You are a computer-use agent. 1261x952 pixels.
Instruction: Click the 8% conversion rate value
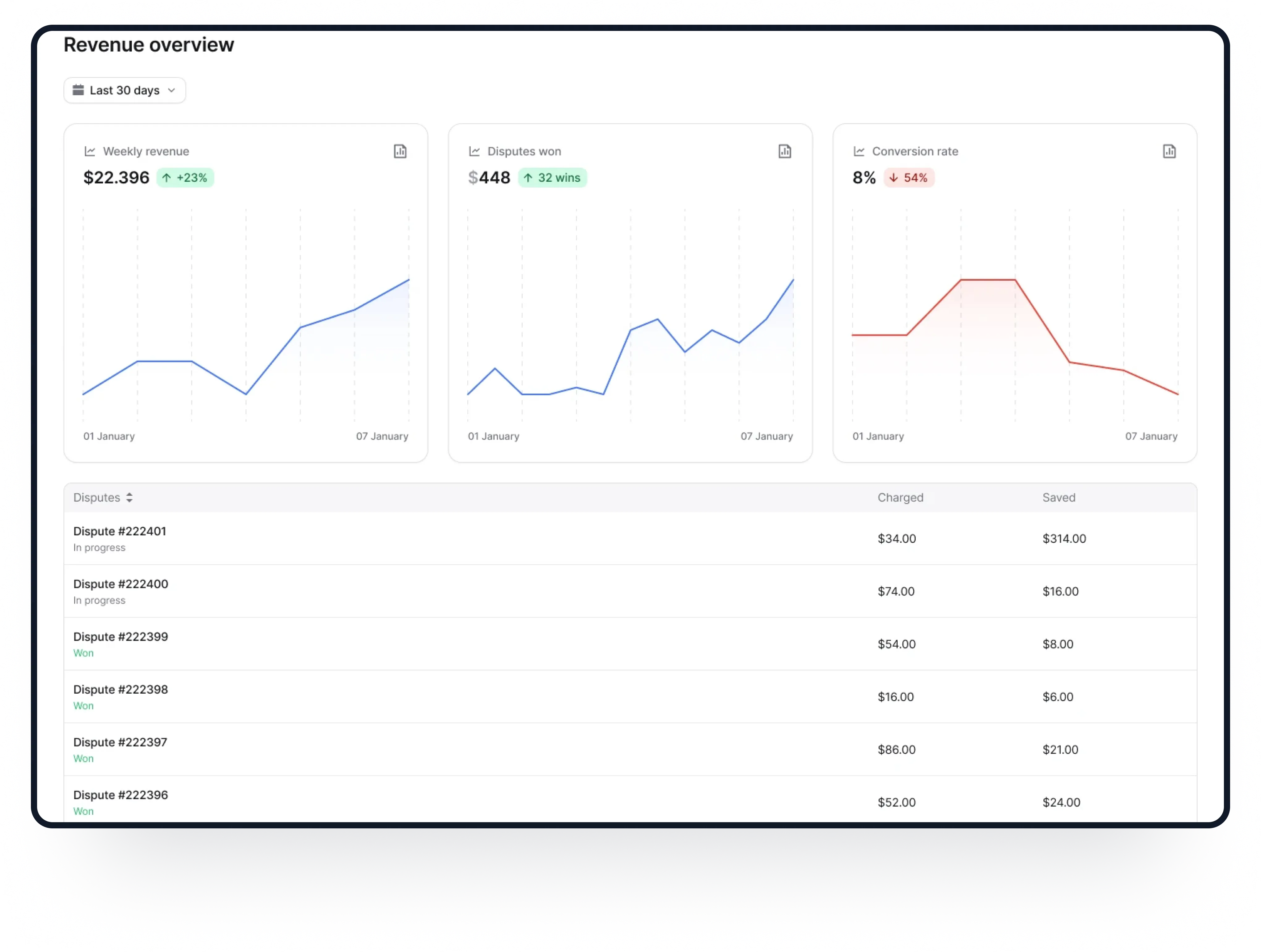pyautogui.click(x=864, y=178)
